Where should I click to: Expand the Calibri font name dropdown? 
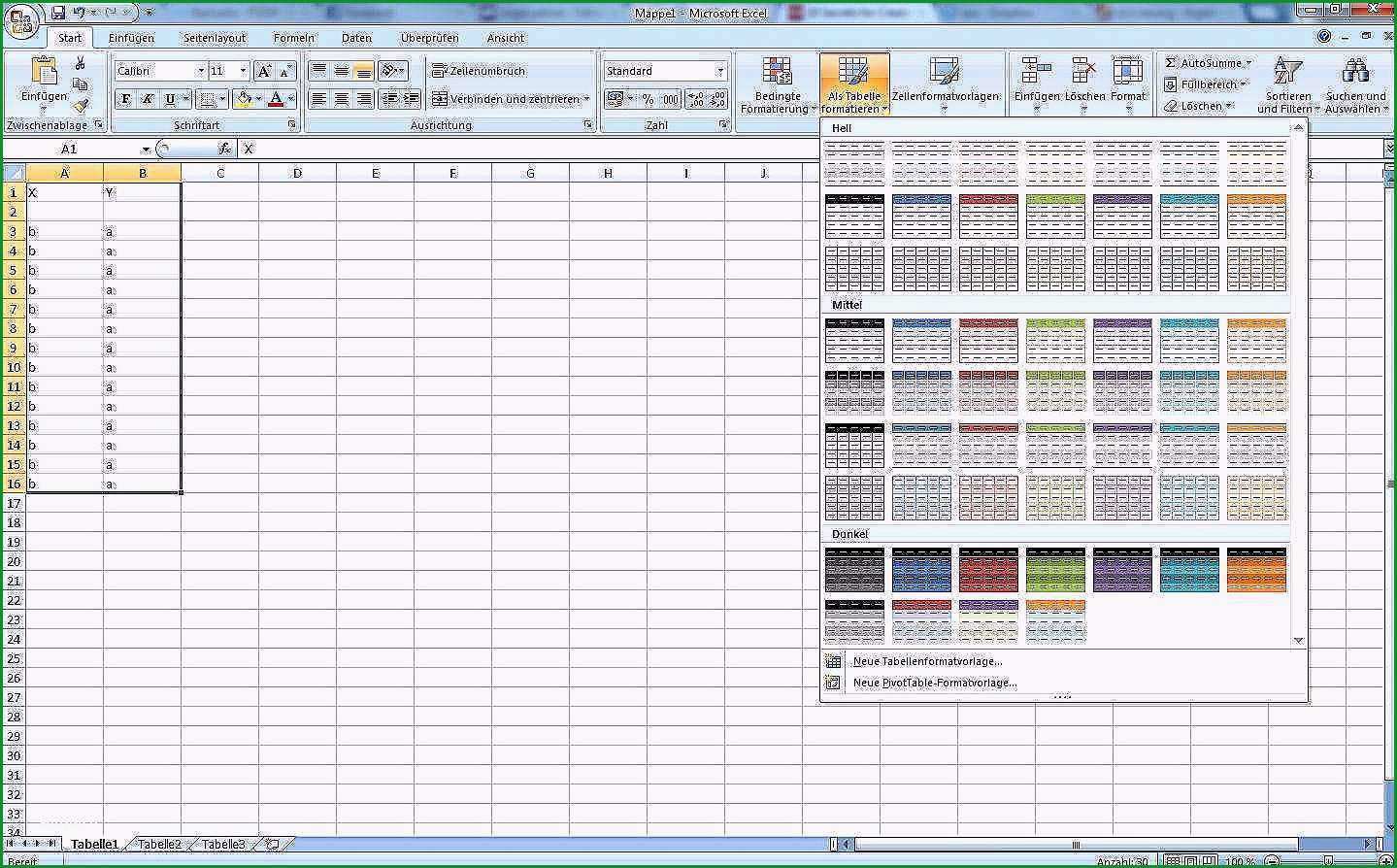[201, 71]
